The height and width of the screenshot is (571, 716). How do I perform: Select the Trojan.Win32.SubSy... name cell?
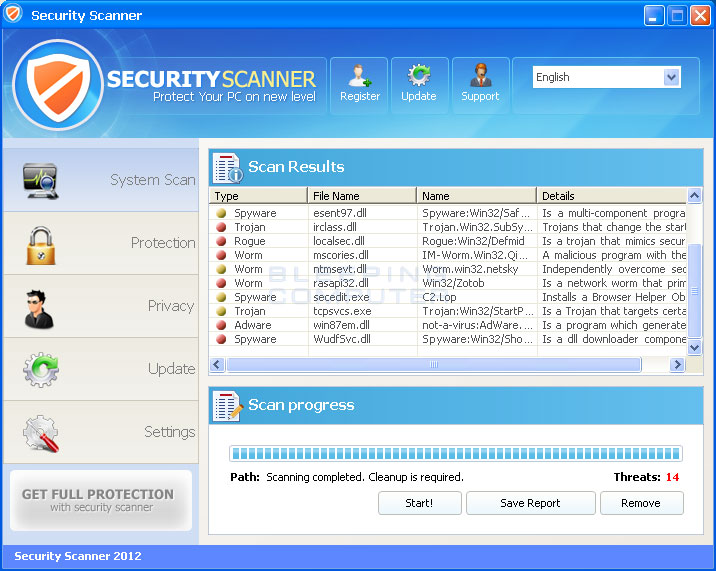pyautogui.click(x=477, y=227)
